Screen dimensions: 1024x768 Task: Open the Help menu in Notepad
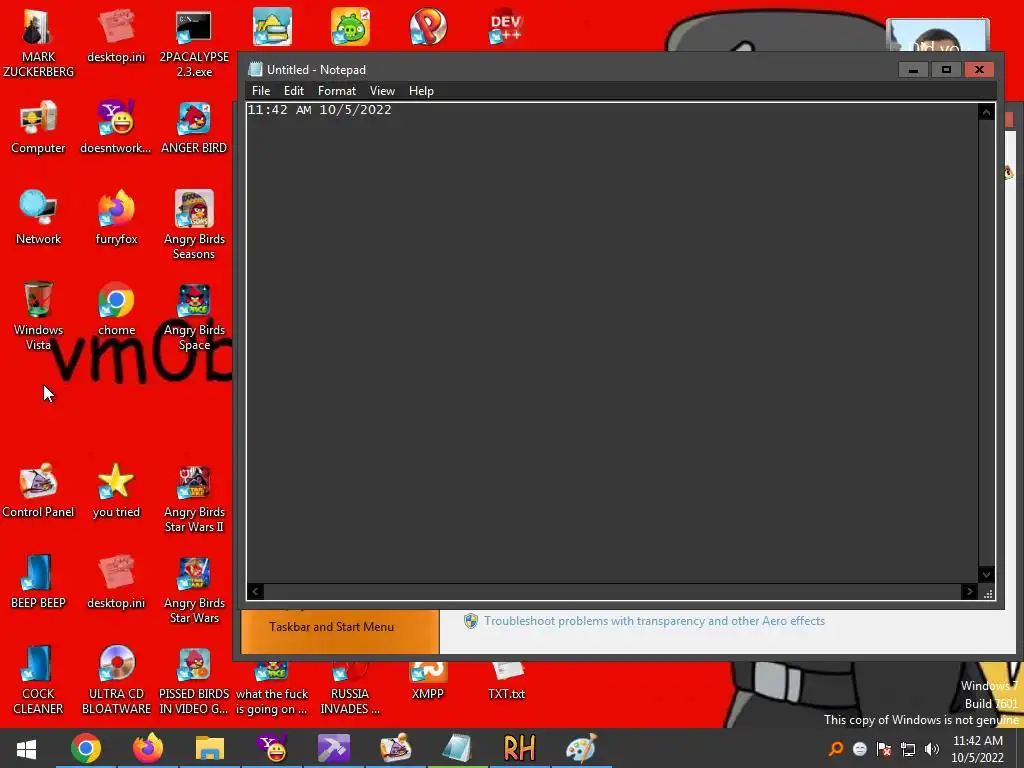click(x=421, y=91)
